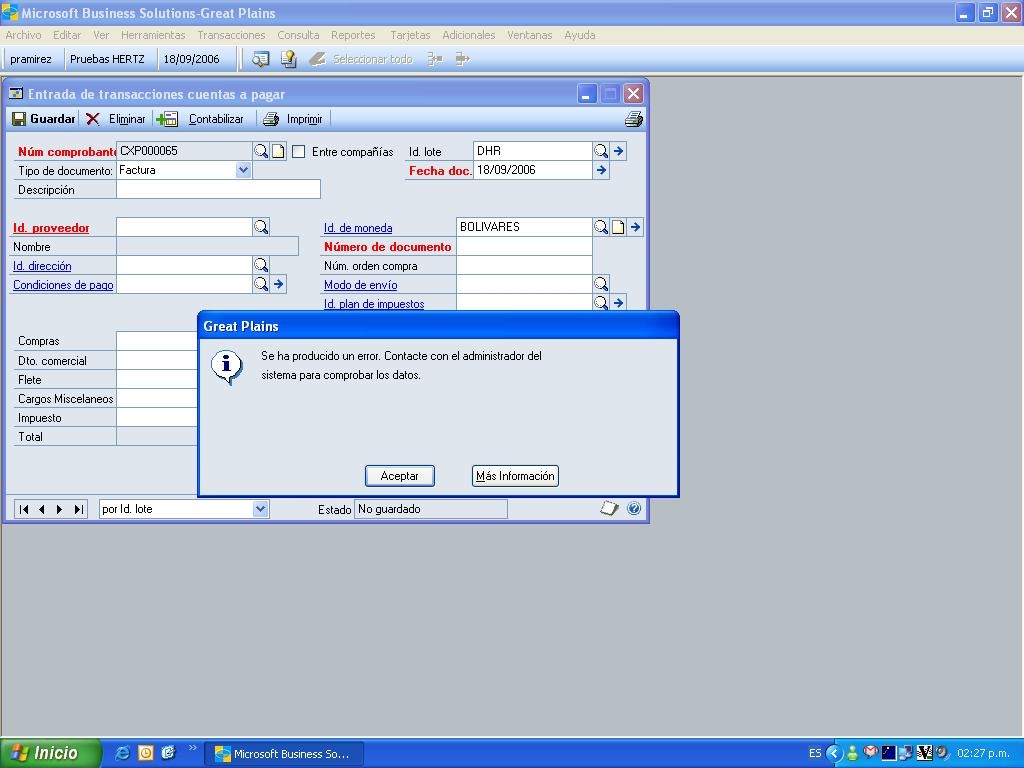Go to the next record navigation button
The image size is (1024, 768).
59,509
